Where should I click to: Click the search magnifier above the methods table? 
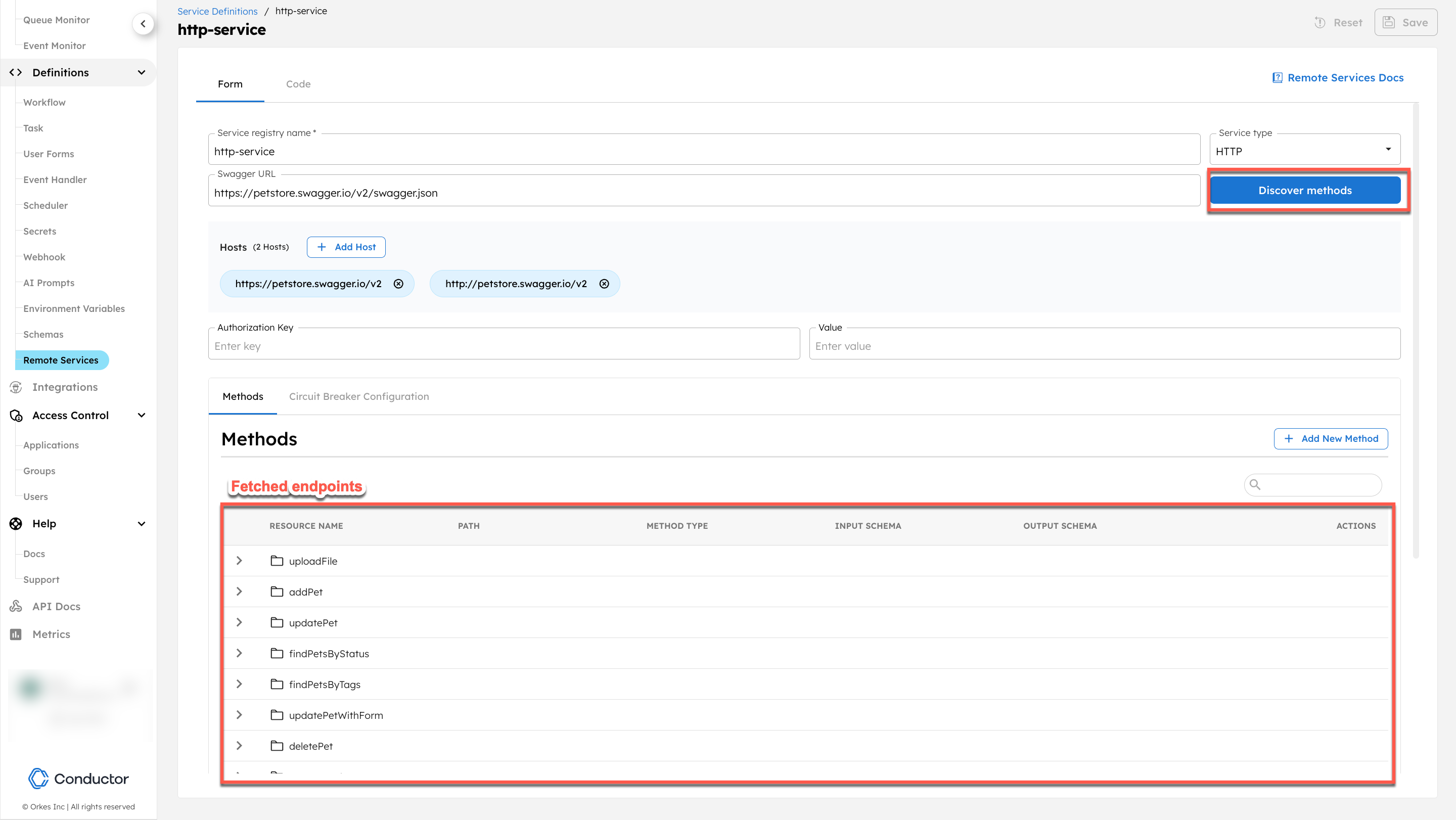(x=1255, y=485)
